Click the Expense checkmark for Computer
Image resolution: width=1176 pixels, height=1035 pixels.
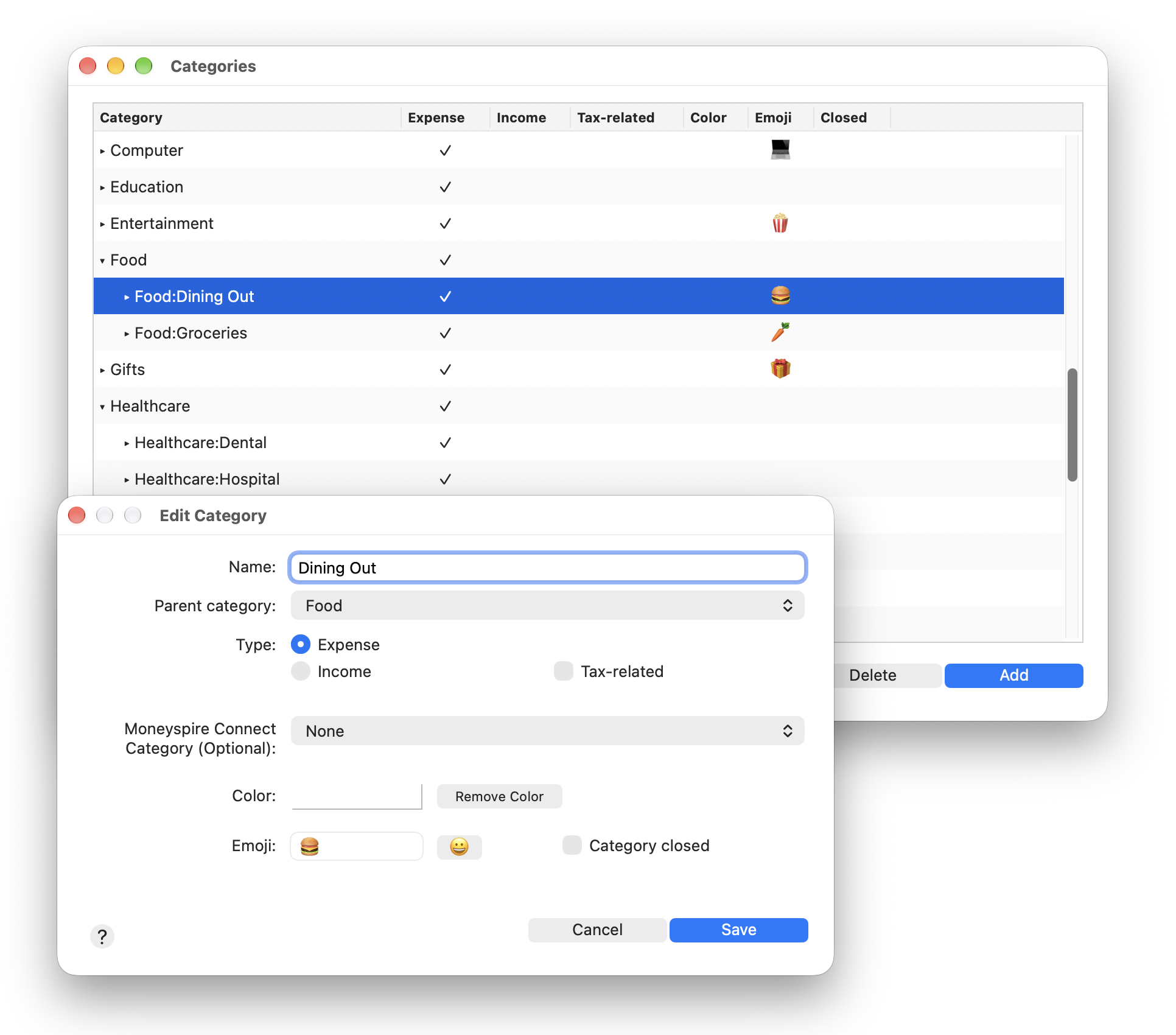[x=445, y=150]
